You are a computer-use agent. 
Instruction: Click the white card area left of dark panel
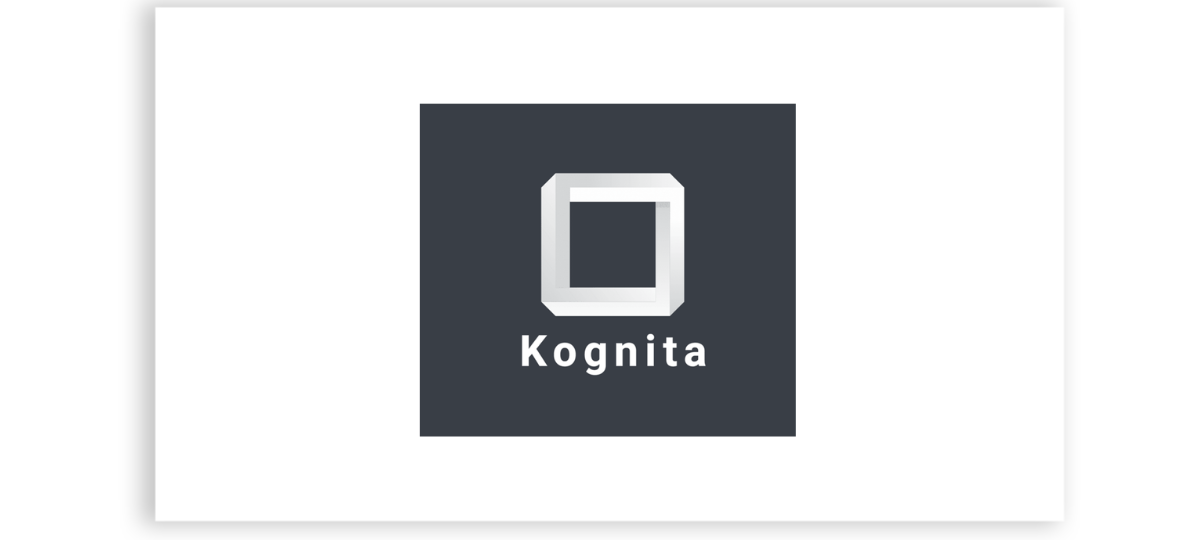coord(287,265)
